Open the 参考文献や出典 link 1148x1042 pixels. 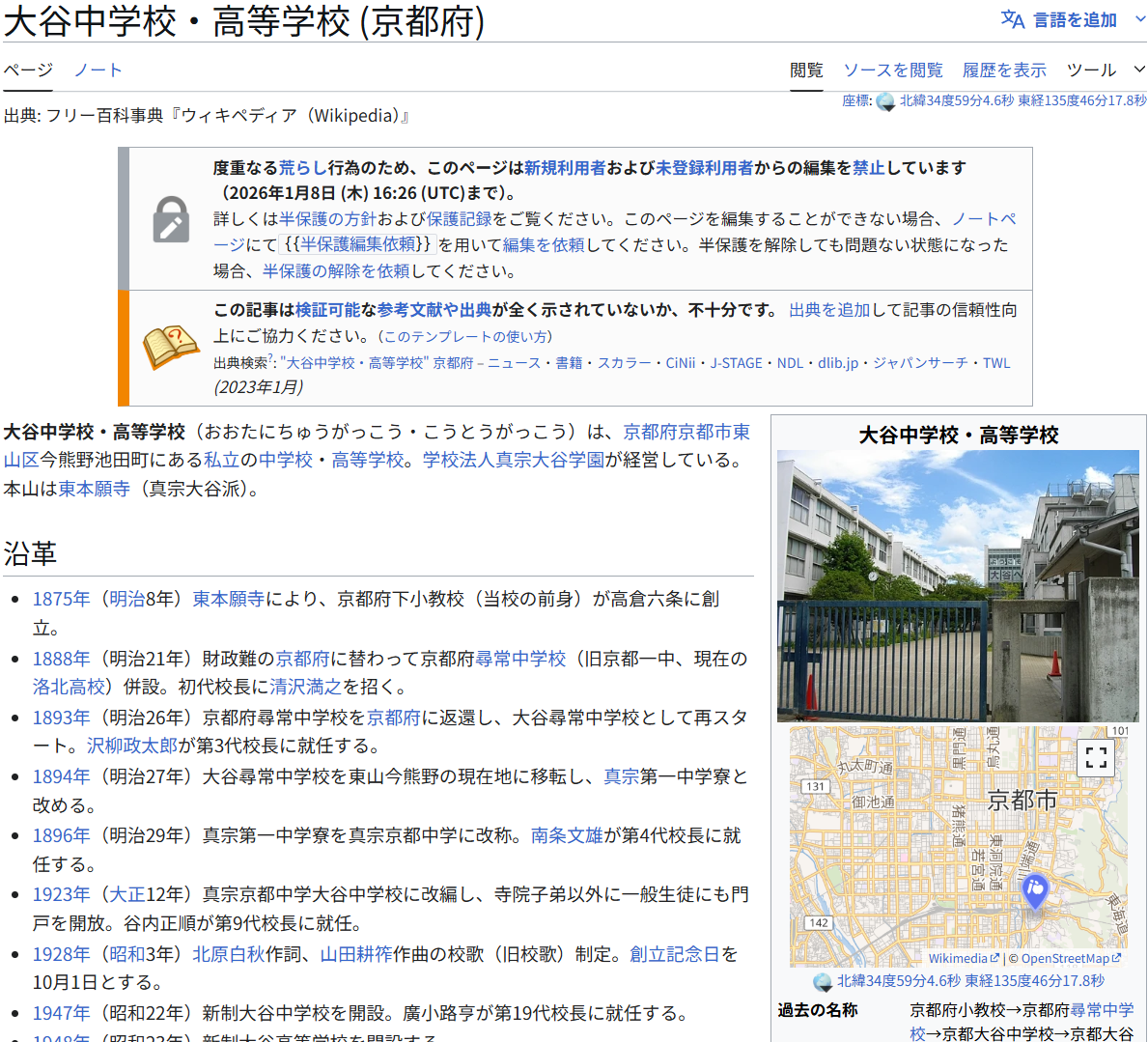tap(434, 310)
